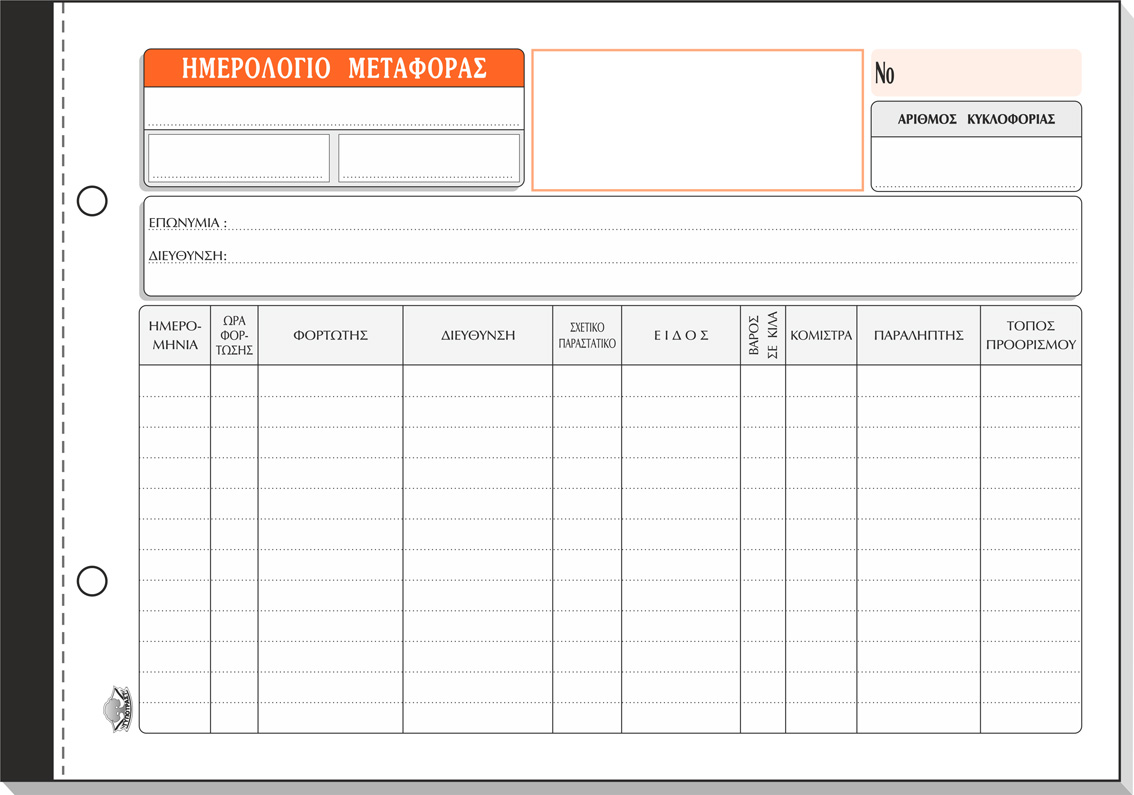
Task: Click the lower punch hole circle
Action: 92,581
